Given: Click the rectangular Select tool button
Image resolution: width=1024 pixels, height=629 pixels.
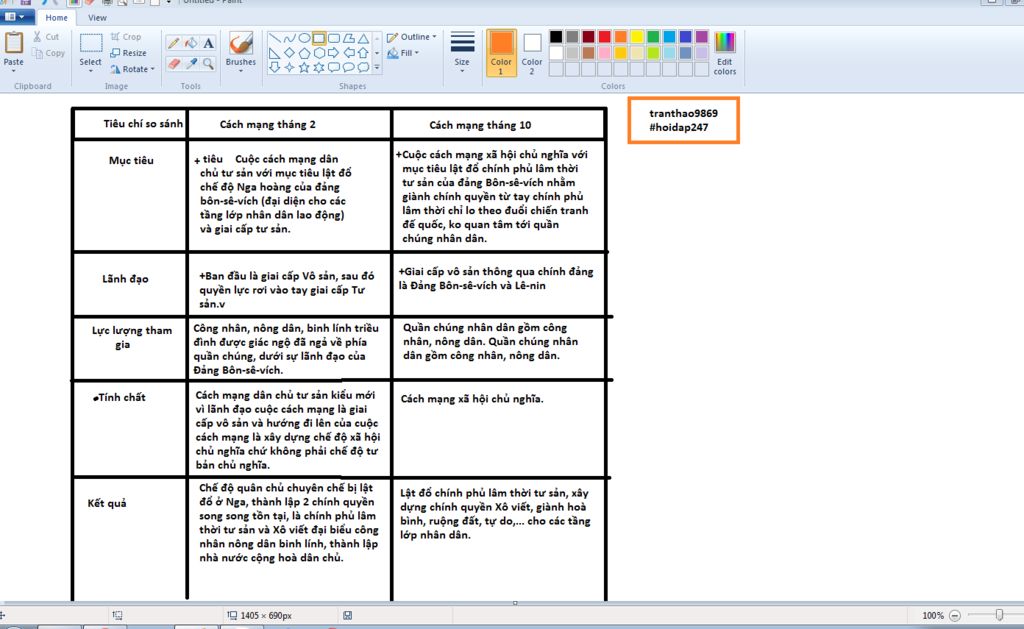Looking at the screenshot, I should coord(90,48).
